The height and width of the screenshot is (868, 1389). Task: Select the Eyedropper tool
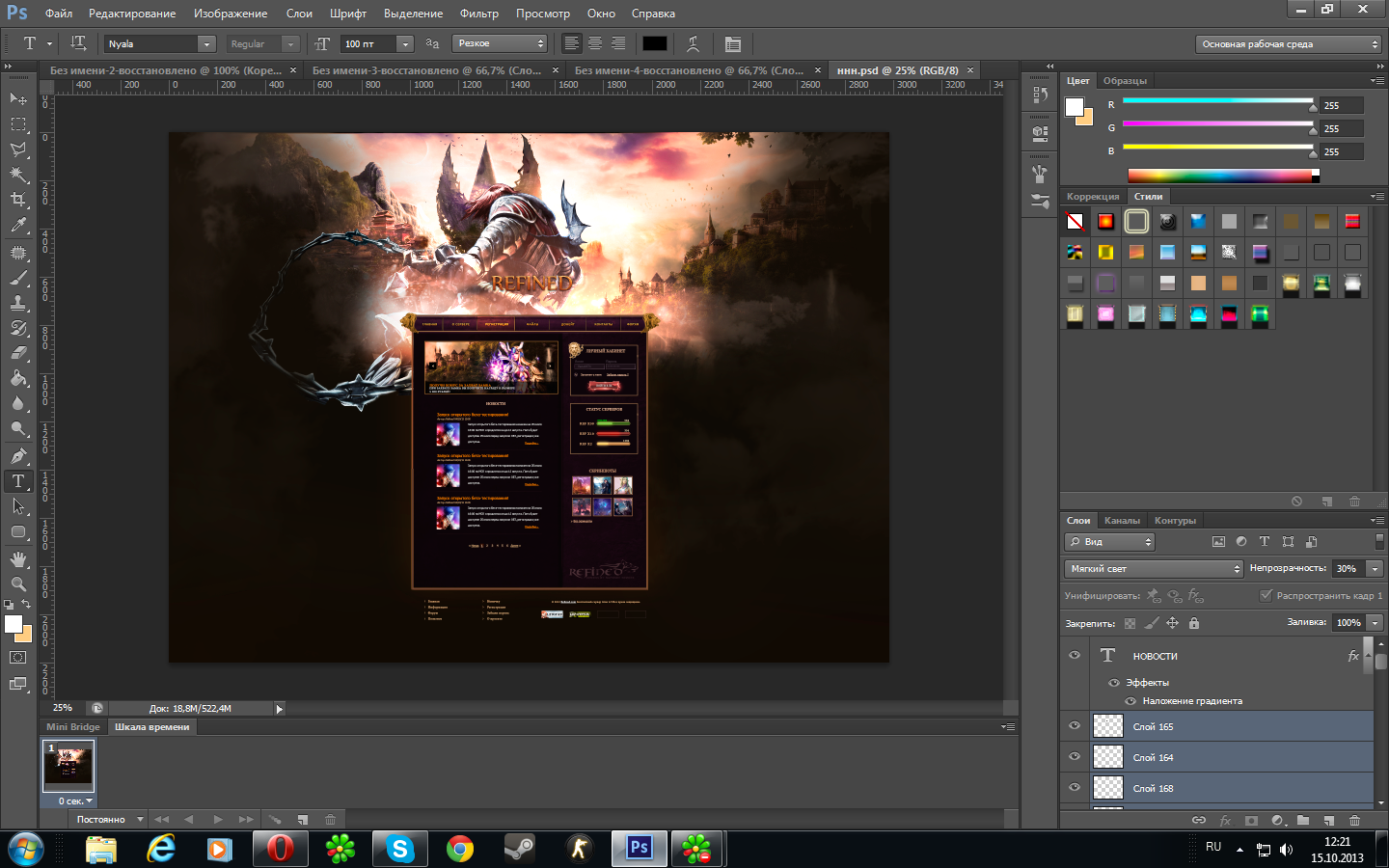(18, 225)
